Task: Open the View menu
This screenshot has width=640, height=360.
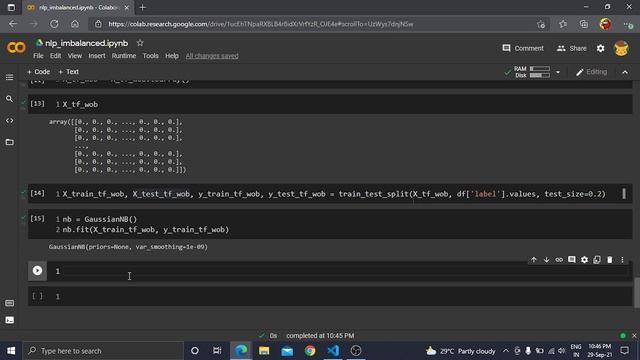Action: coord(75,56)
